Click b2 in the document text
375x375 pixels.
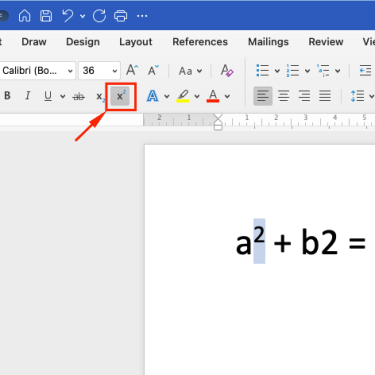[x=319, y=242]
